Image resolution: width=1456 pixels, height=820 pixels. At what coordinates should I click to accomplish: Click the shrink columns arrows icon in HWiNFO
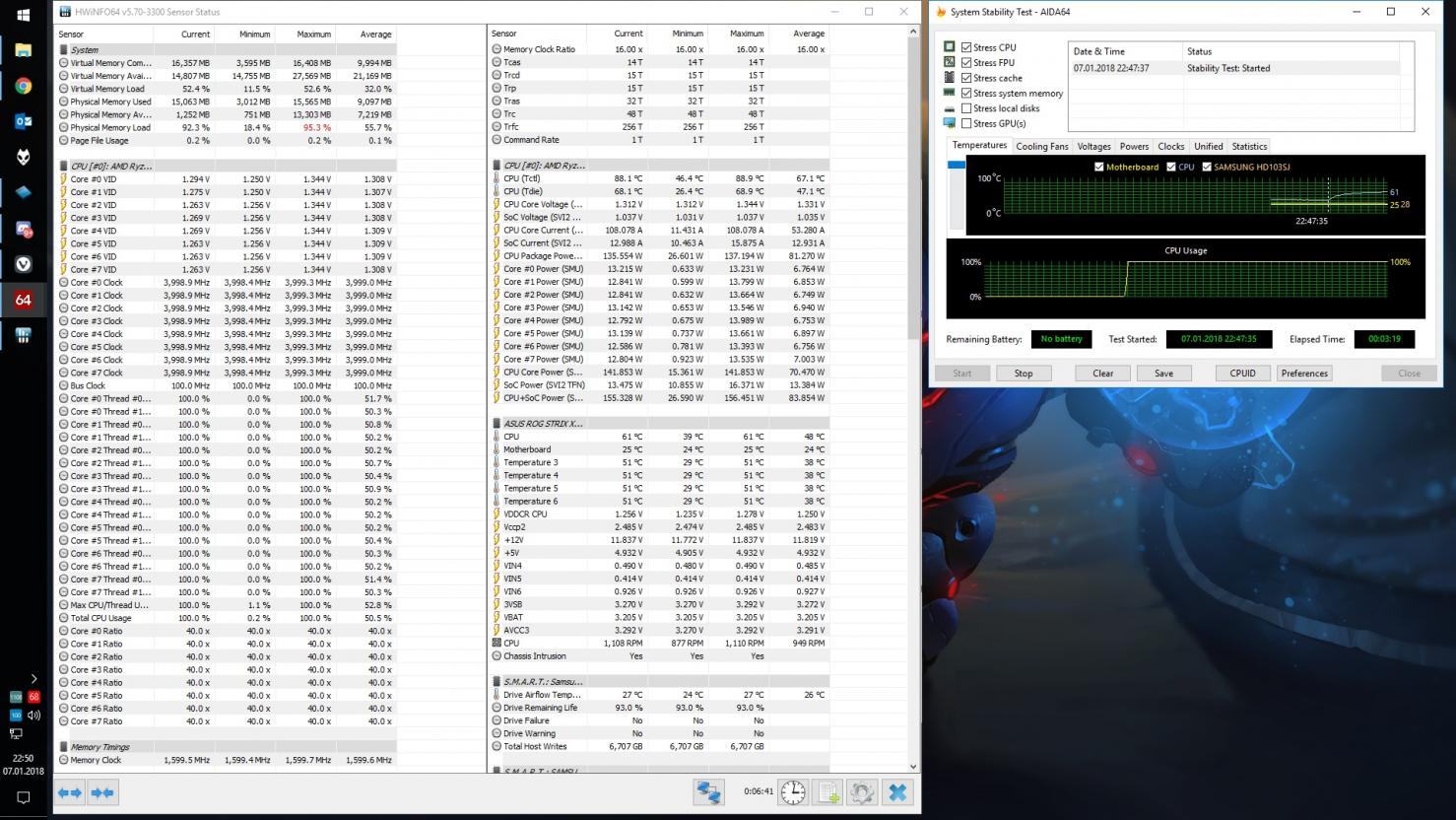point(102,792)
